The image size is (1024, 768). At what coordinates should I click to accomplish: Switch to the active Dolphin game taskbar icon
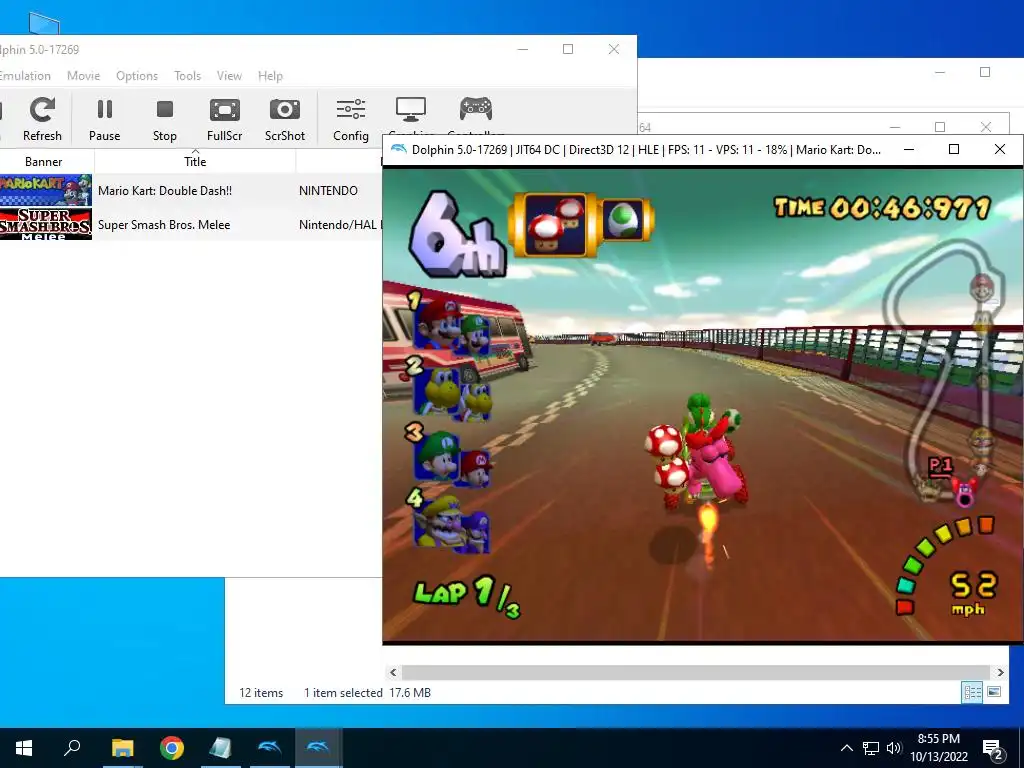click(319, 748)
